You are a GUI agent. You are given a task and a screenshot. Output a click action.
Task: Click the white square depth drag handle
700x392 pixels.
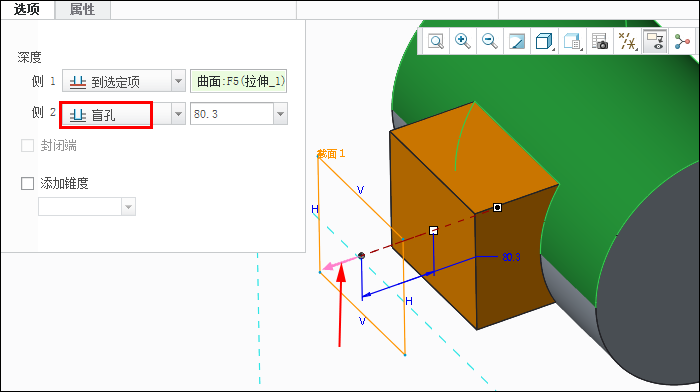[x=433, y=230]
